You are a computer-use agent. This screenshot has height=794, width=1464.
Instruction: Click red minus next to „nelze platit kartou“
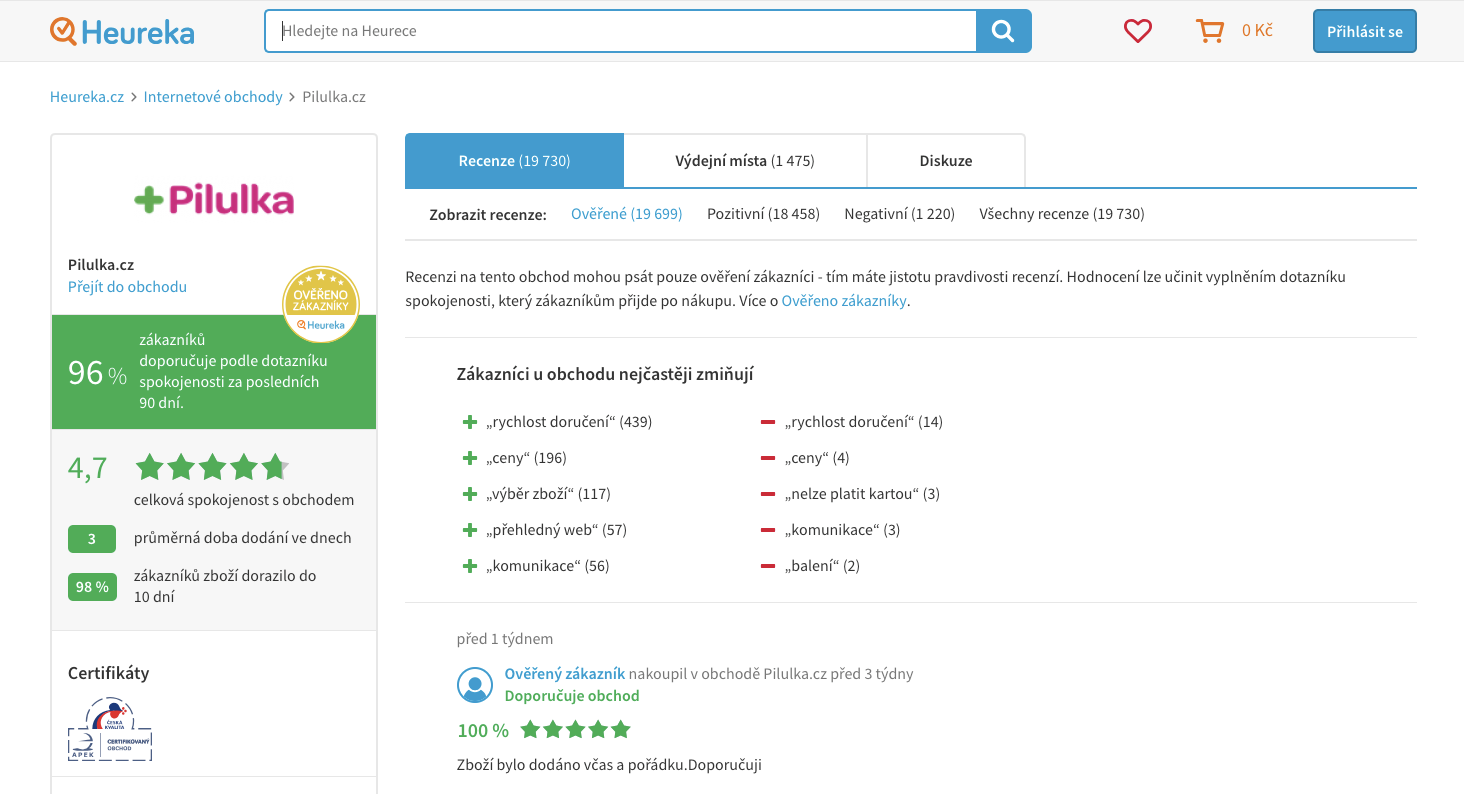(768, 494)
